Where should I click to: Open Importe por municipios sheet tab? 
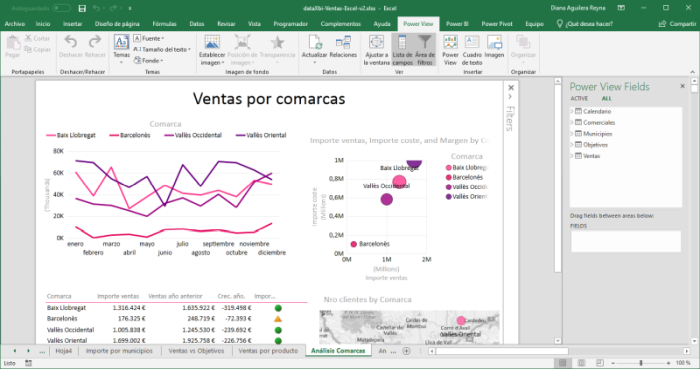(119, 351)
